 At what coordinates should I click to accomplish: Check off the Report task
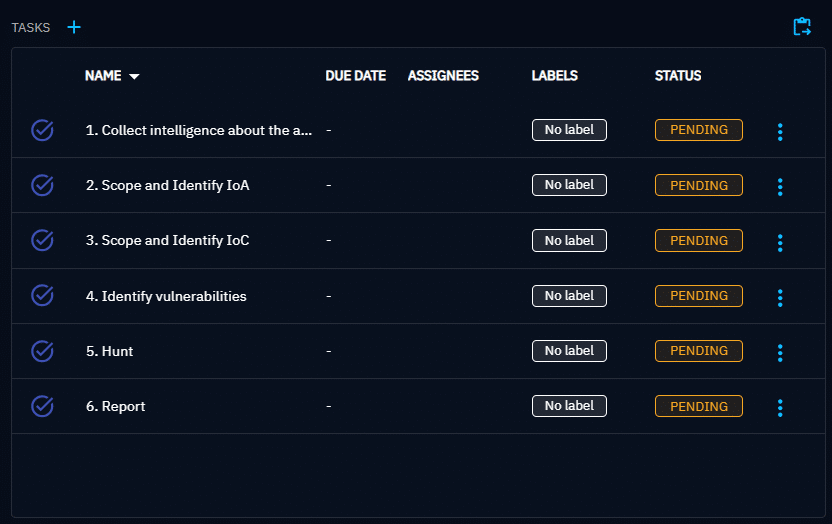pos(42,406)
